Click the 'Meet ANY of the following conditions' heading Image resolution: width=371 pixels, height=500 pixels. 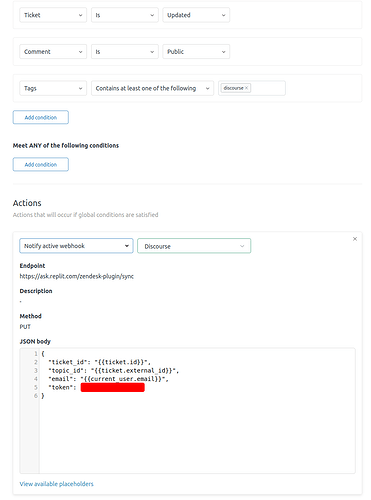pos(66,145)
